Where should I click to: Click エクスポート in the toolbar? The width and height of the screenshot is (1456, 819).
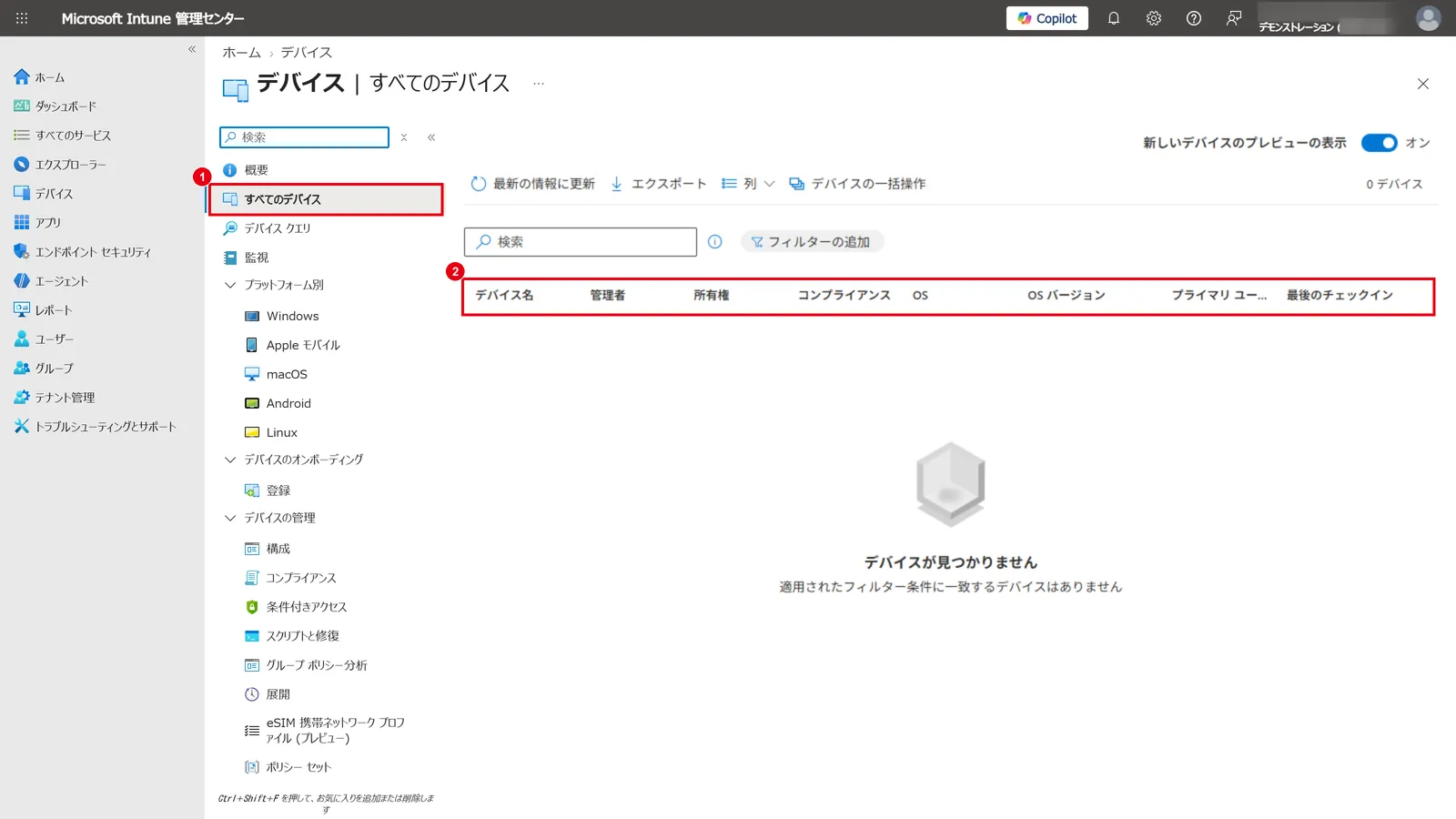[x=658, y=184]
